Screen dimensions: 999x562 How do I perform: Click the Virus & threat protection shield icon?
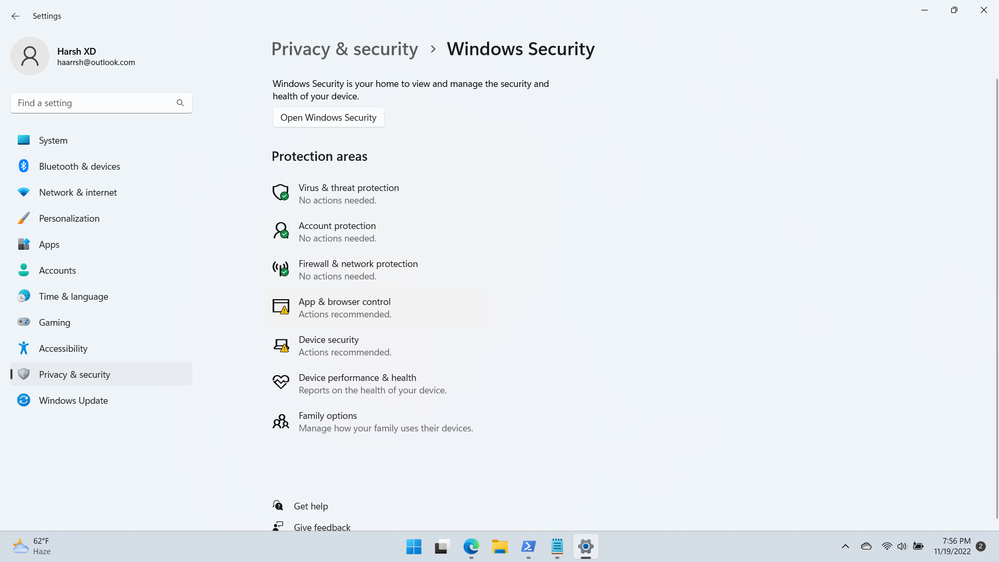point(281,192)
